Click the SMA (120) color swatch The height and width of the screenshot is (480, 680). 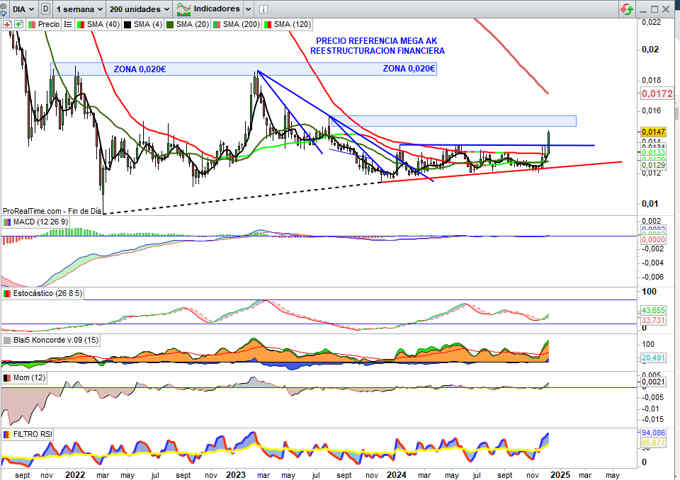265,22
